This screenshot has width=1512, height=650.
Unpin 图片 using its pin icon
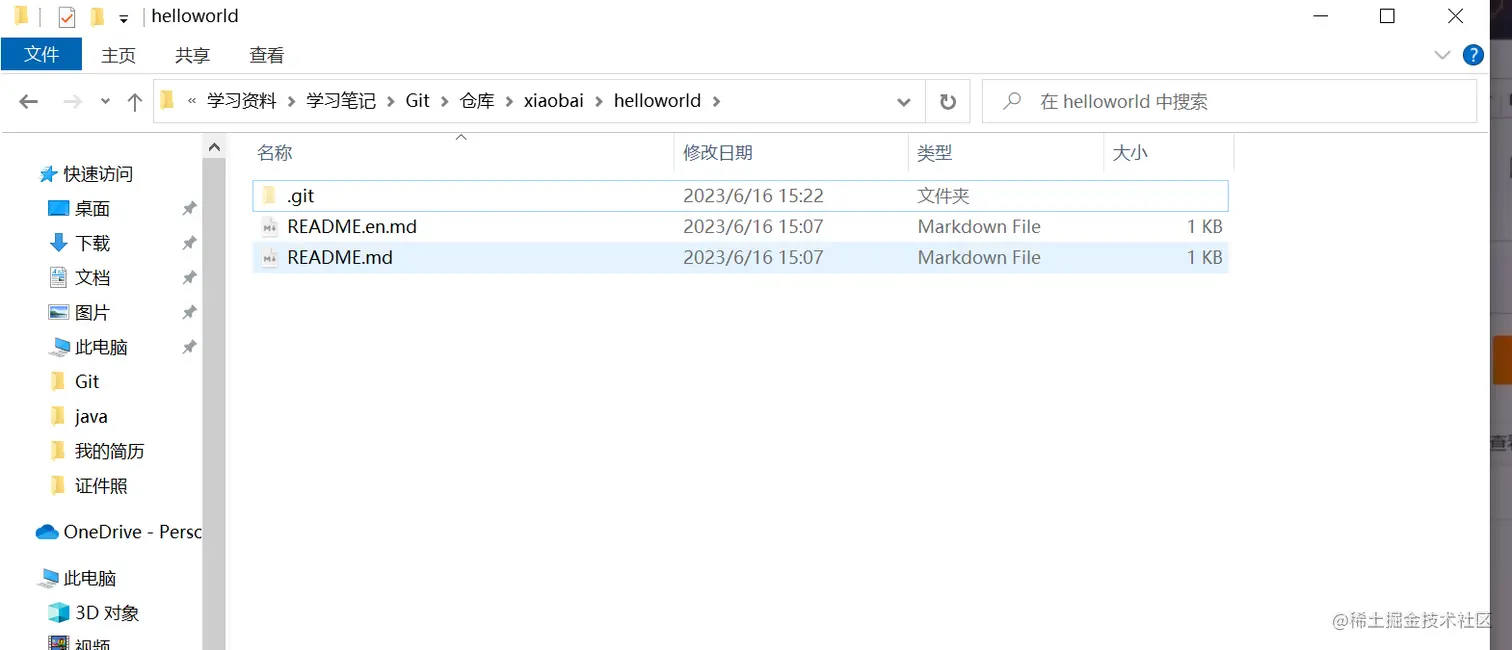pos(188,313)
